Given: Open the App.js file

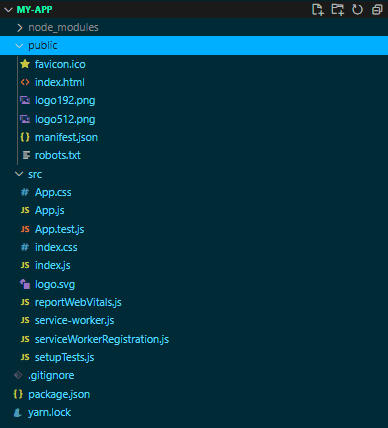Looking at the screenshot, I should (x=50, y=211).
